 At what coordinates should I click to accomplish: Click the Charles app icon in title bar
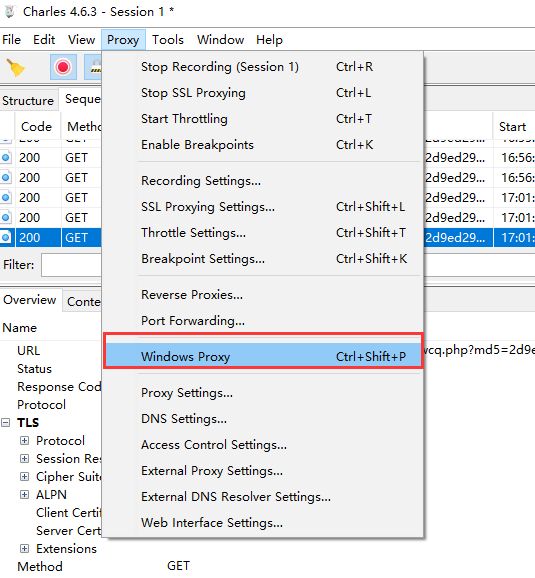pyautogui.click(x=10, y=11)
